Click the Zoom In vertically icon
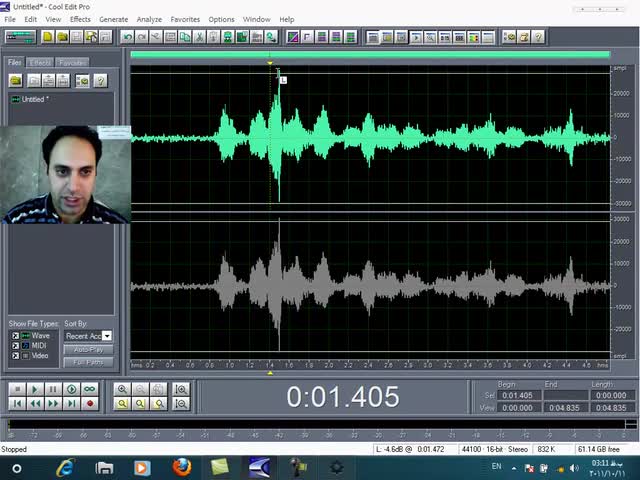640x480 pixels. click(181, 389)
